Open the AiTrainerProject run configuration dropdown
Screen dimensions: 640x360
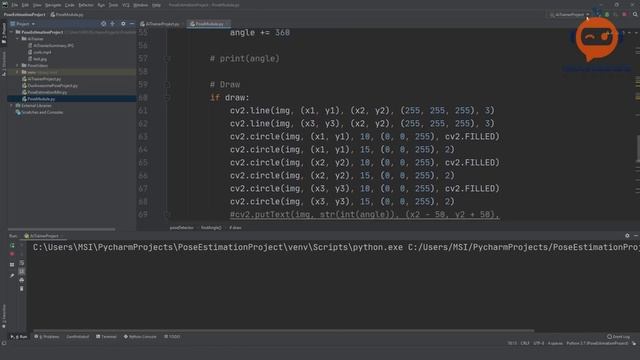point(569,15)
